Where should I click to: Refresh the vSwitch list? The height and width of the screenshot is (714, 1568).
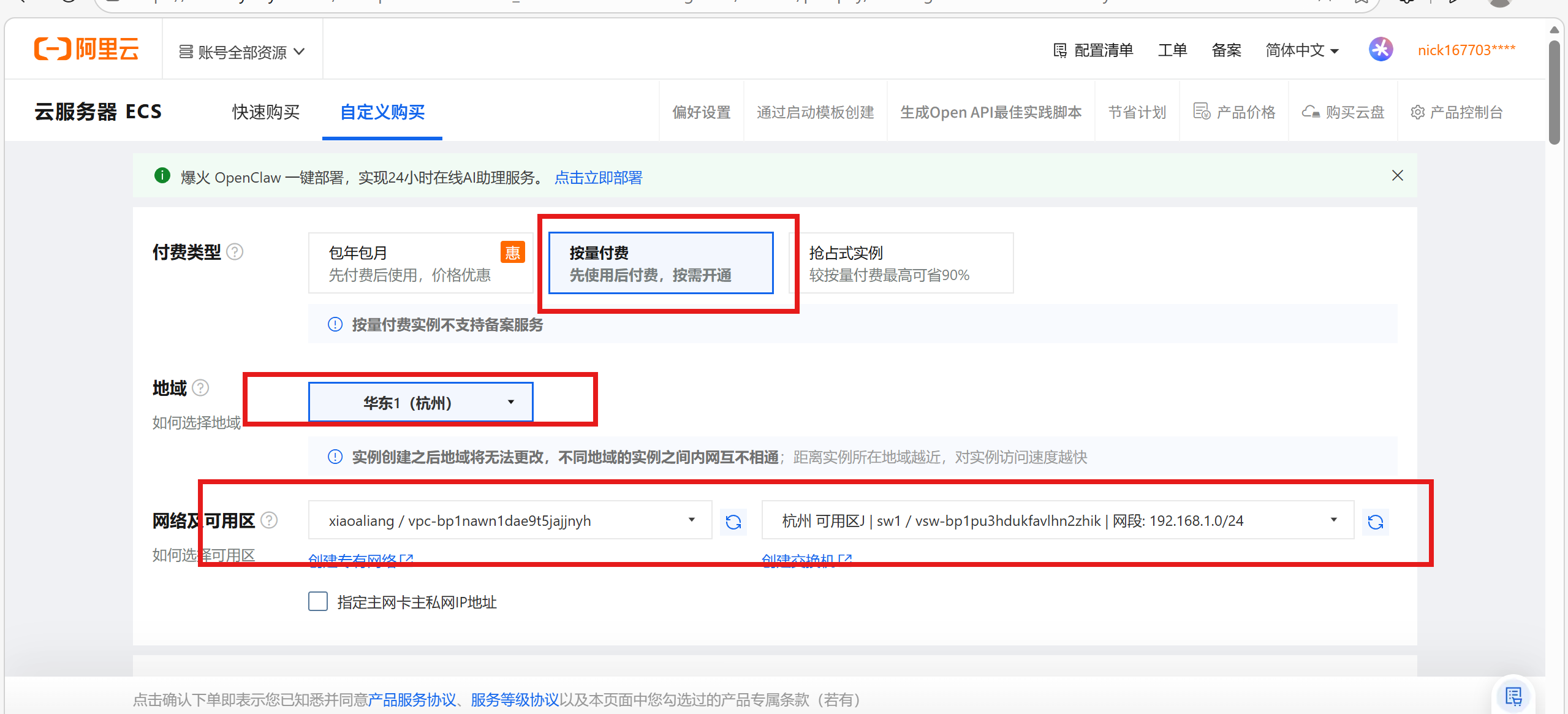coord(1375,522)
